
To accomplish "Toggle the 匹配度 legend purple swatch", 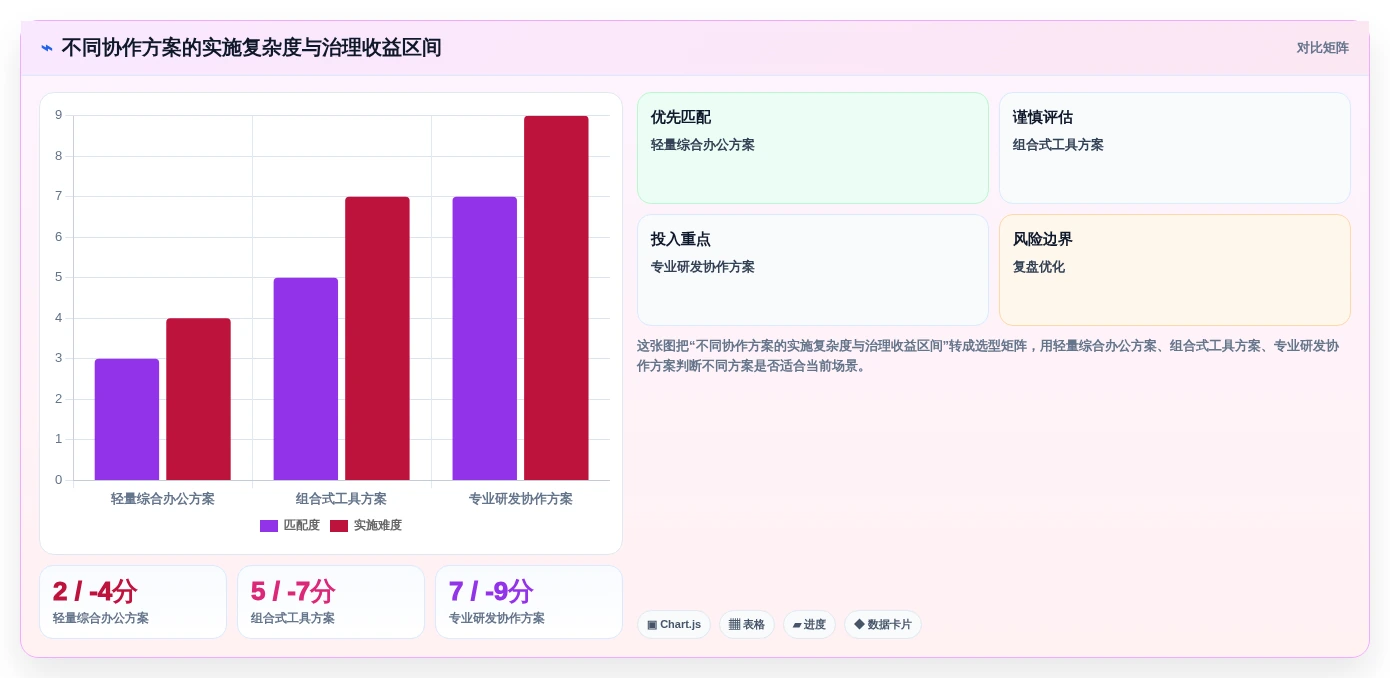I will point(269,526).
